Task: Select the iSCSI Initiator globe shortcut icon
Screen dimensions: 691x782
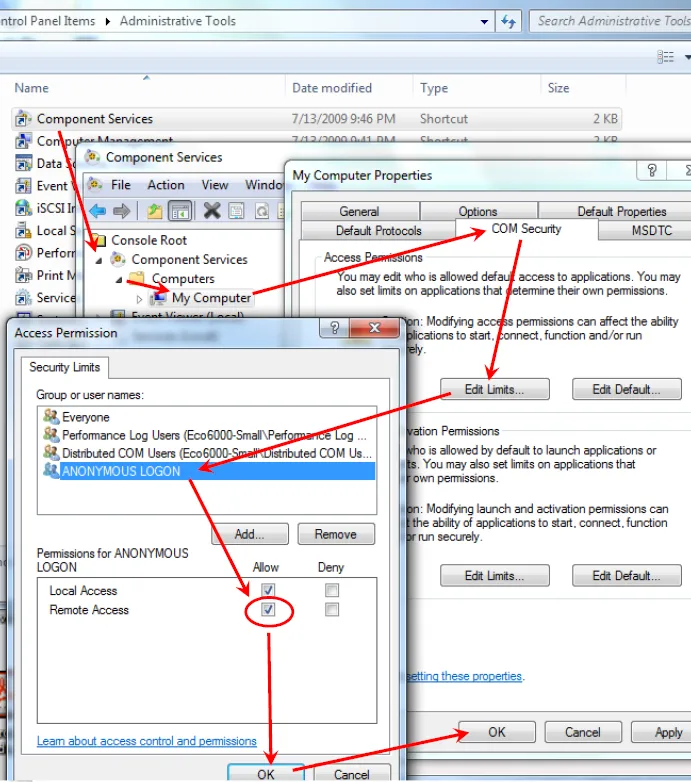Action: coord(23,208)
